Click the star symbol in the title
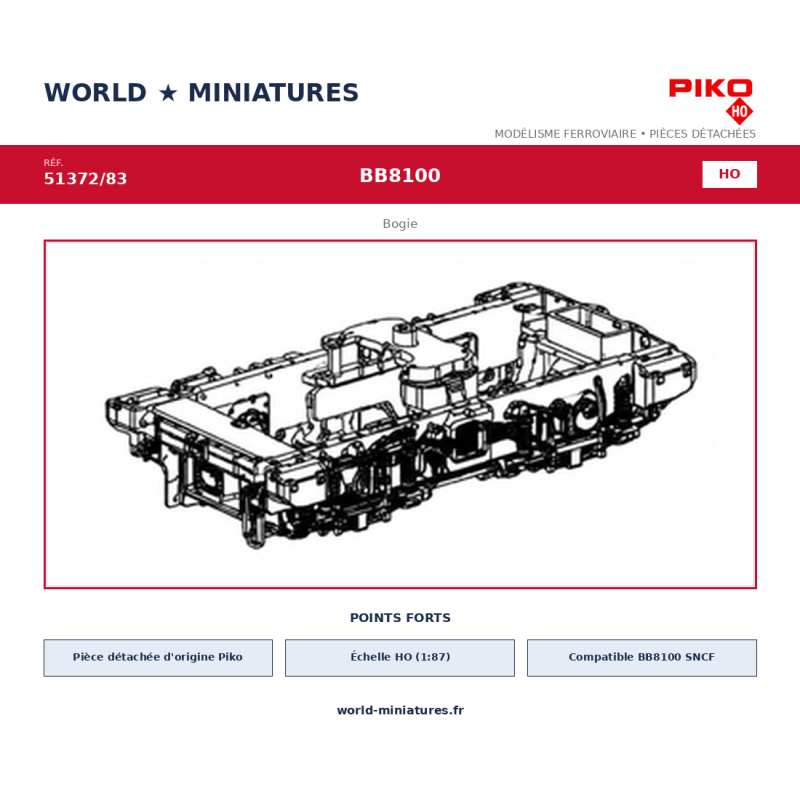The image size is (800, 800). [x=168, y=93]
